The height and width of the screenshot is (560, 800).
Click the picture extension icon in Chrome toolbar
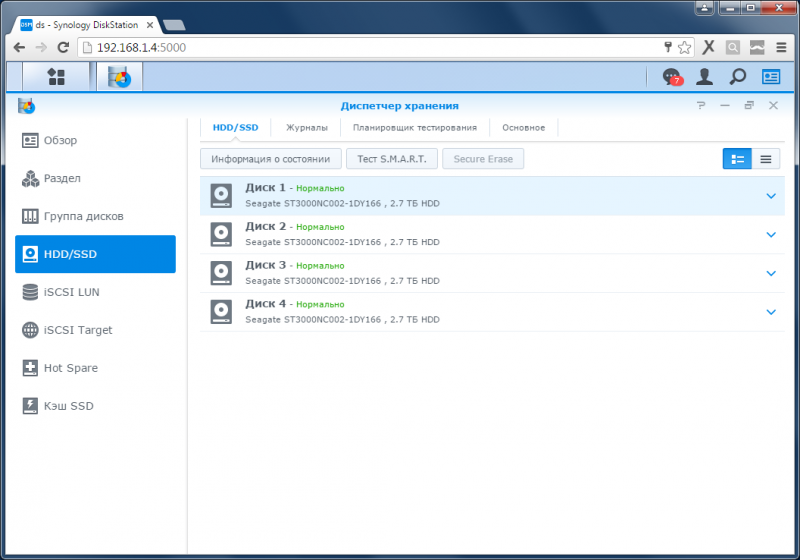[757, 47]
